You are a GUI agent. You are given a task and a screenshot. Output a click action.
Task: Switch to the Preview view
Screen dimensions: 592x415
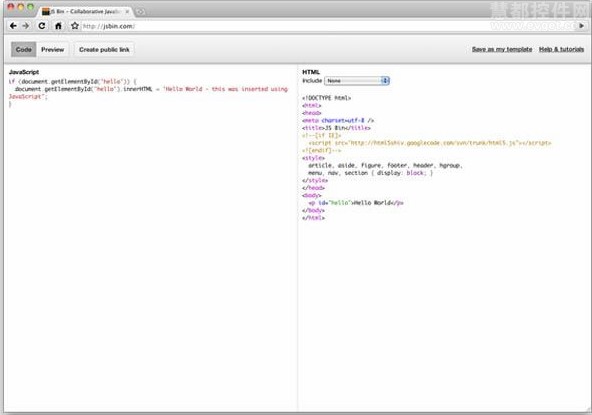(x=52, y=49)
